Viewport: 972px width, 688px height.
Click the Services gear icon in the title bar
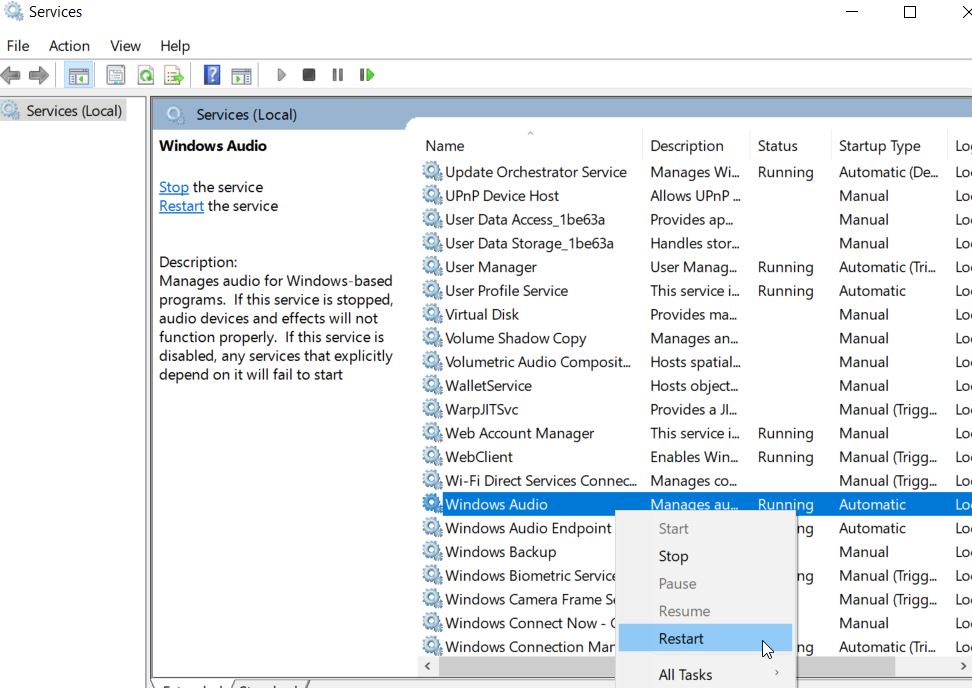click(14, 12)
